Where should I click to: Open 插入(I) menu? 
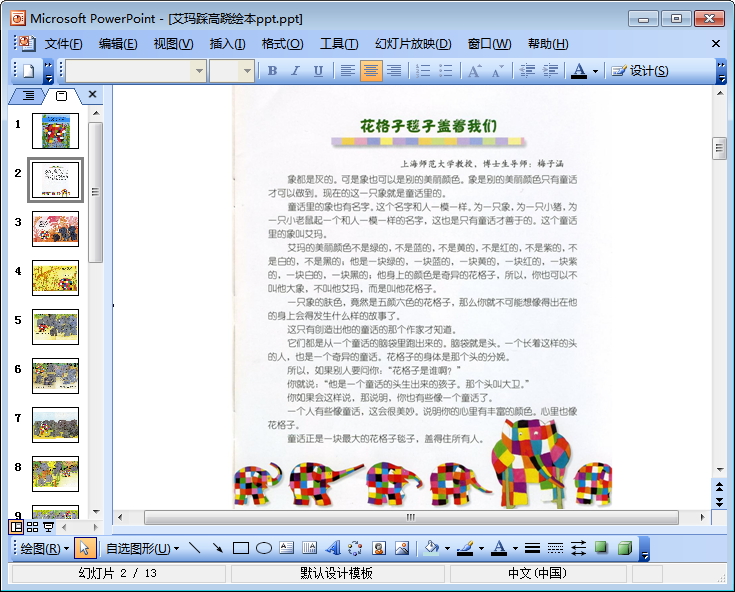tap(227, 44)
